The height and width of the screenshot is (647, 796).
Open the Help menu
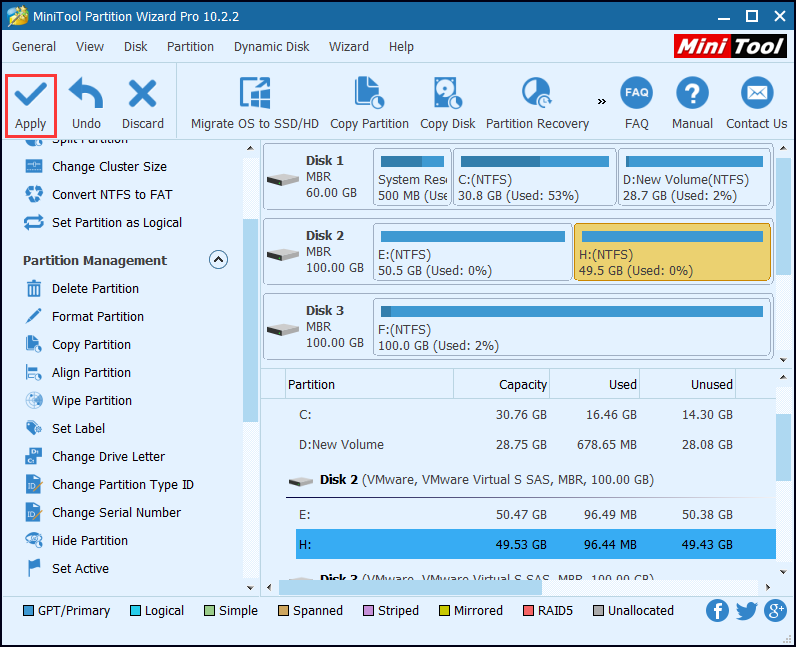click(401, 47)
